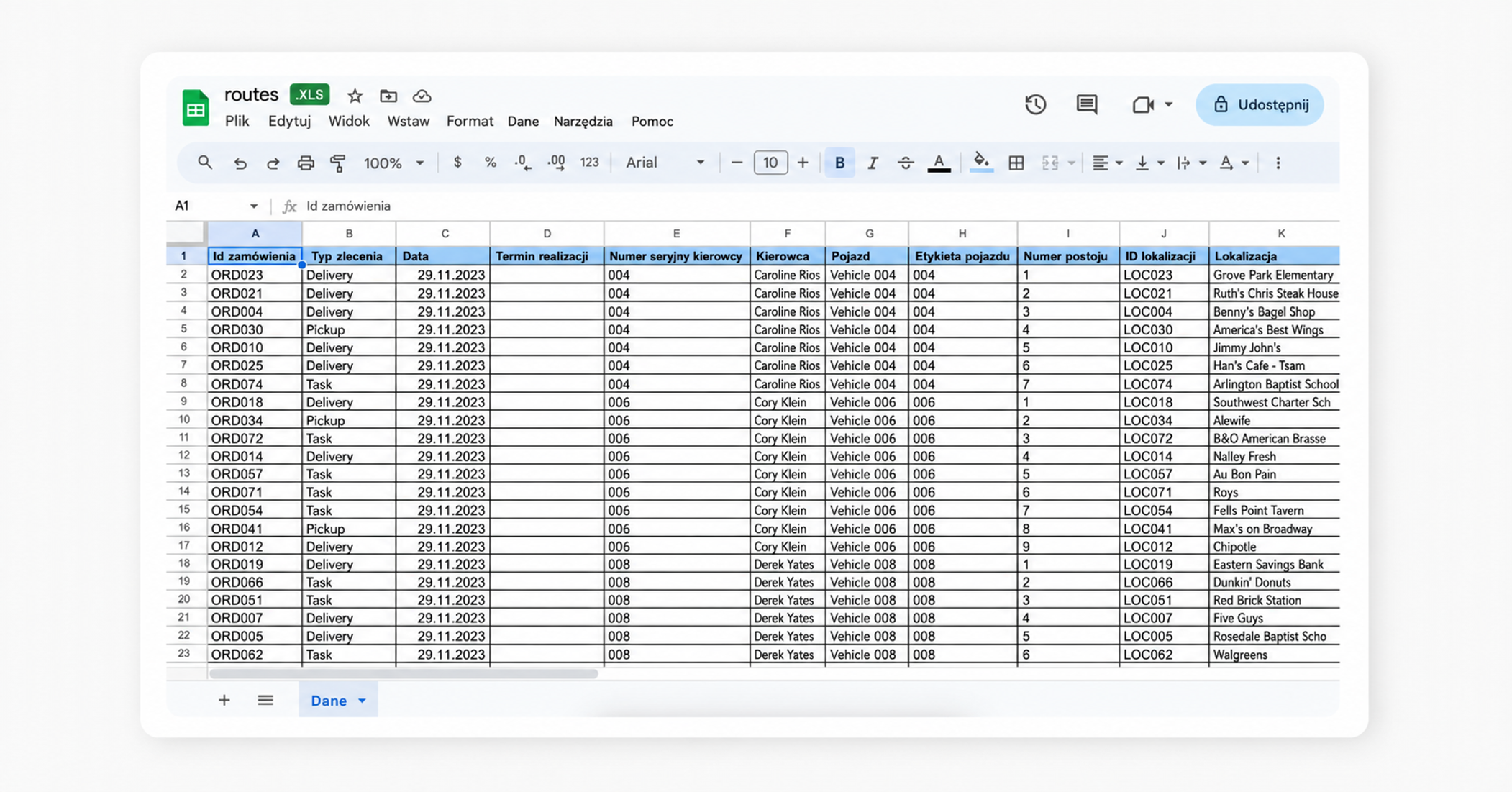Redo the last action

(273, 163)
